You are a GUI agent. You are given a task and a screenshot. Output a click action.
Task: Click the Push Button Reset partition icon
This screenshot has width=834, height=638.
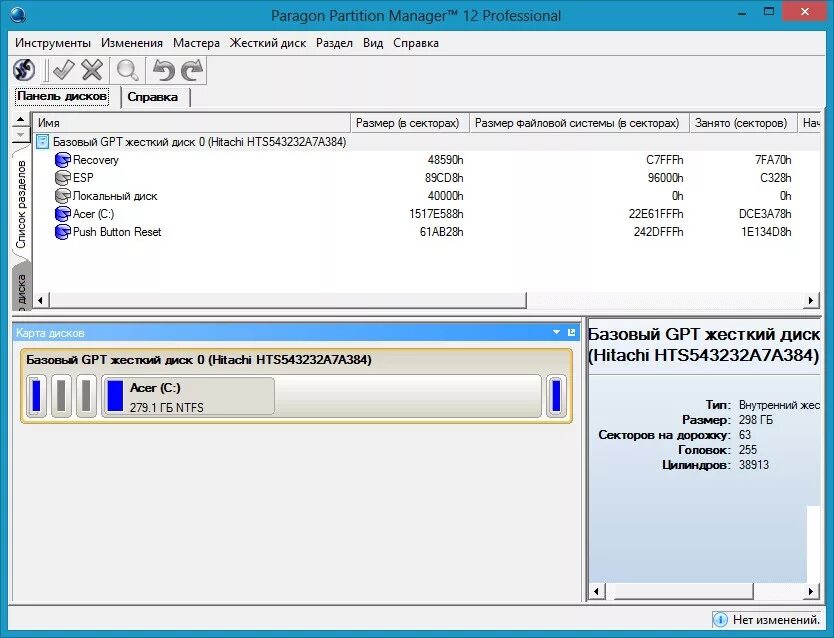click(x=63, y=232)
